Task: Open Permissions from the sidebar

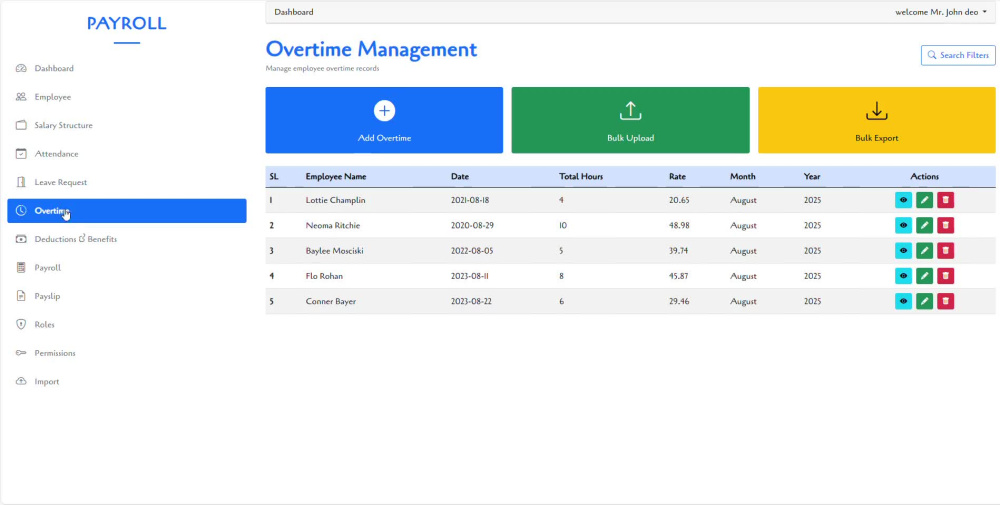Action: click(x=126, y=353)
